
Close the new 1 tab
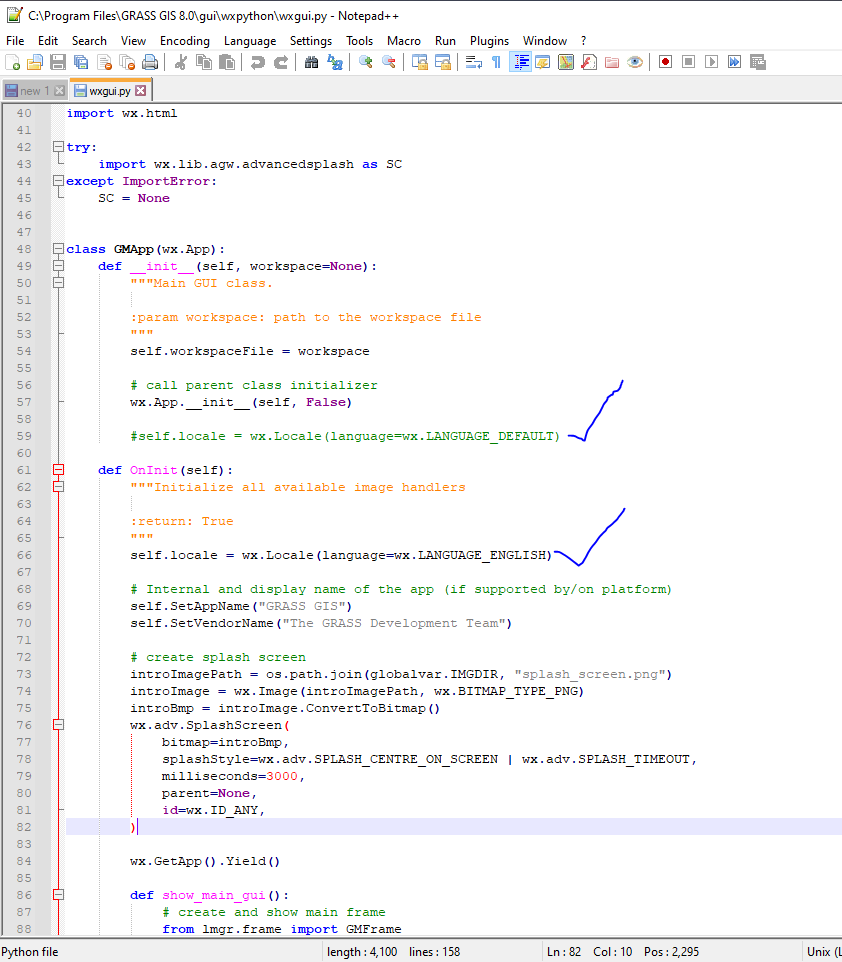coord(60,91)
